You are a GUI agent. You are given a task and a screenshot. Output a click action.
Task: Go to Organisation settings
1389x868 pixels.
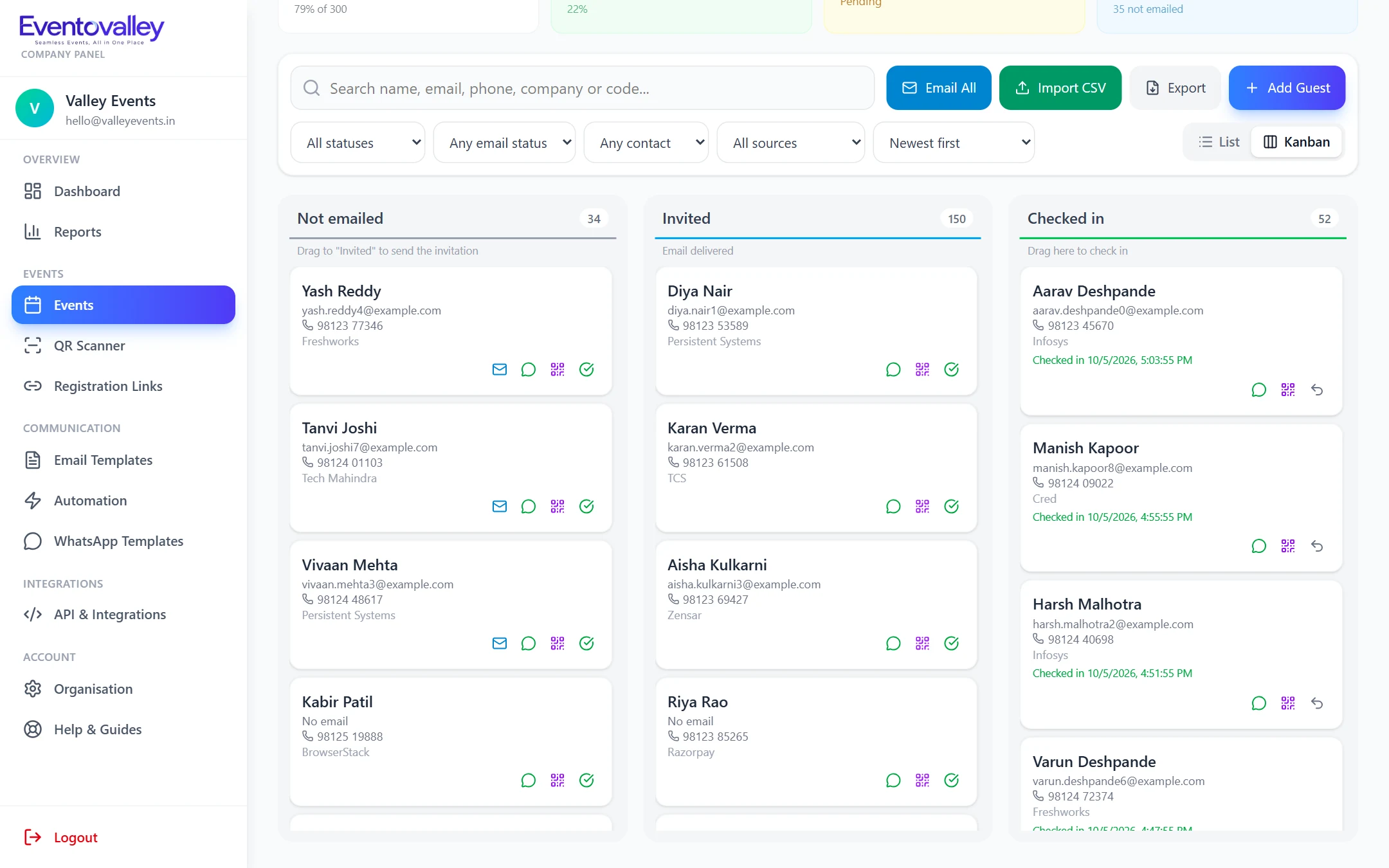click(x=123, y=689)
